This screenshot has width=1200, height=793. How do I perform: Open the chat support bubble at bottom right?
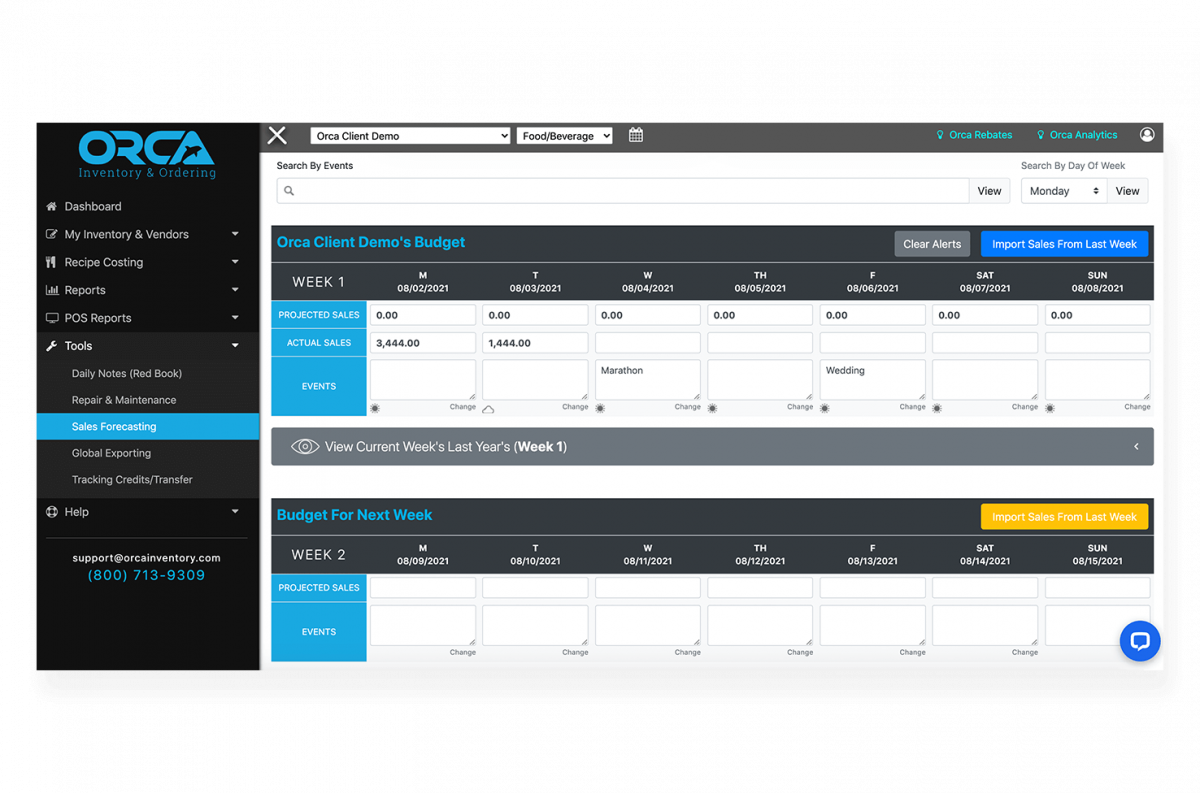pyautogui.click(x=1140, y=641)
